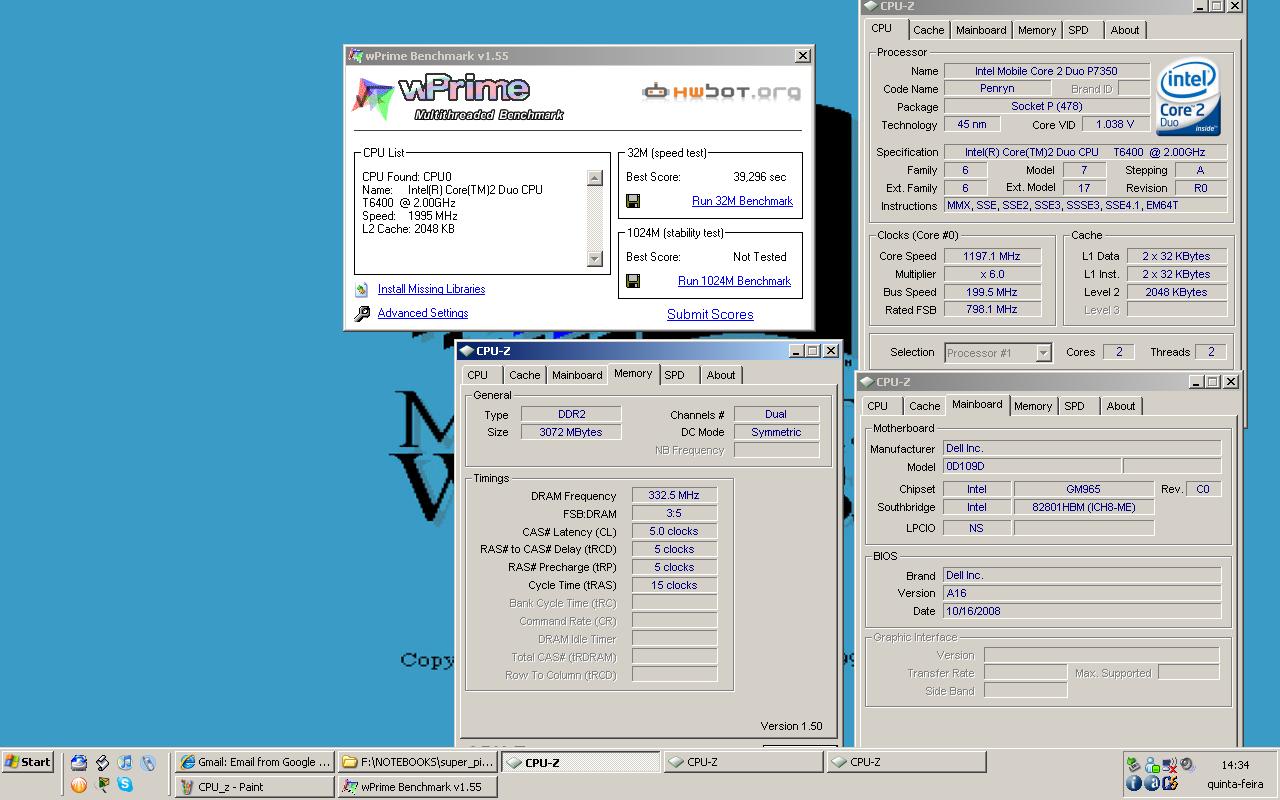Click the processor Name field 'Intel Mobile Core 2 Duo P7350'

coord(1046,71)
